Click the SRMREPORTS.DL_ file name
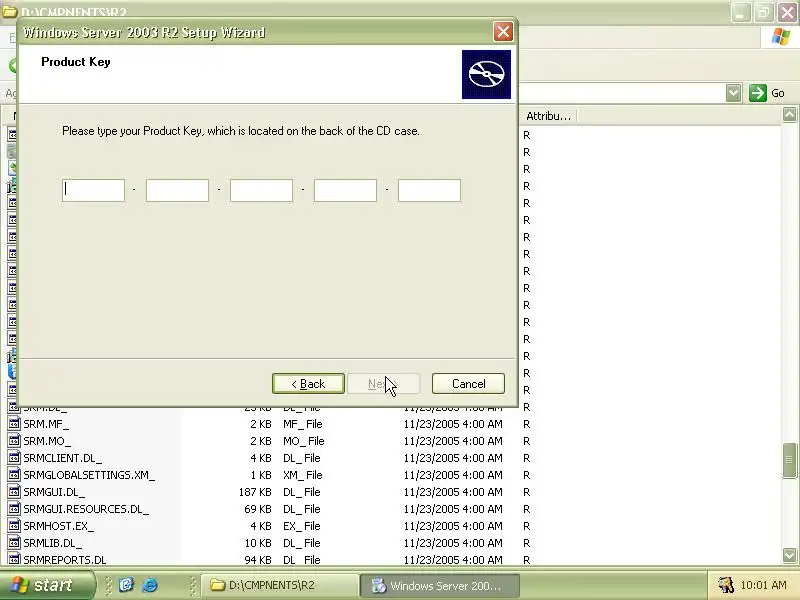 point(65,560)
